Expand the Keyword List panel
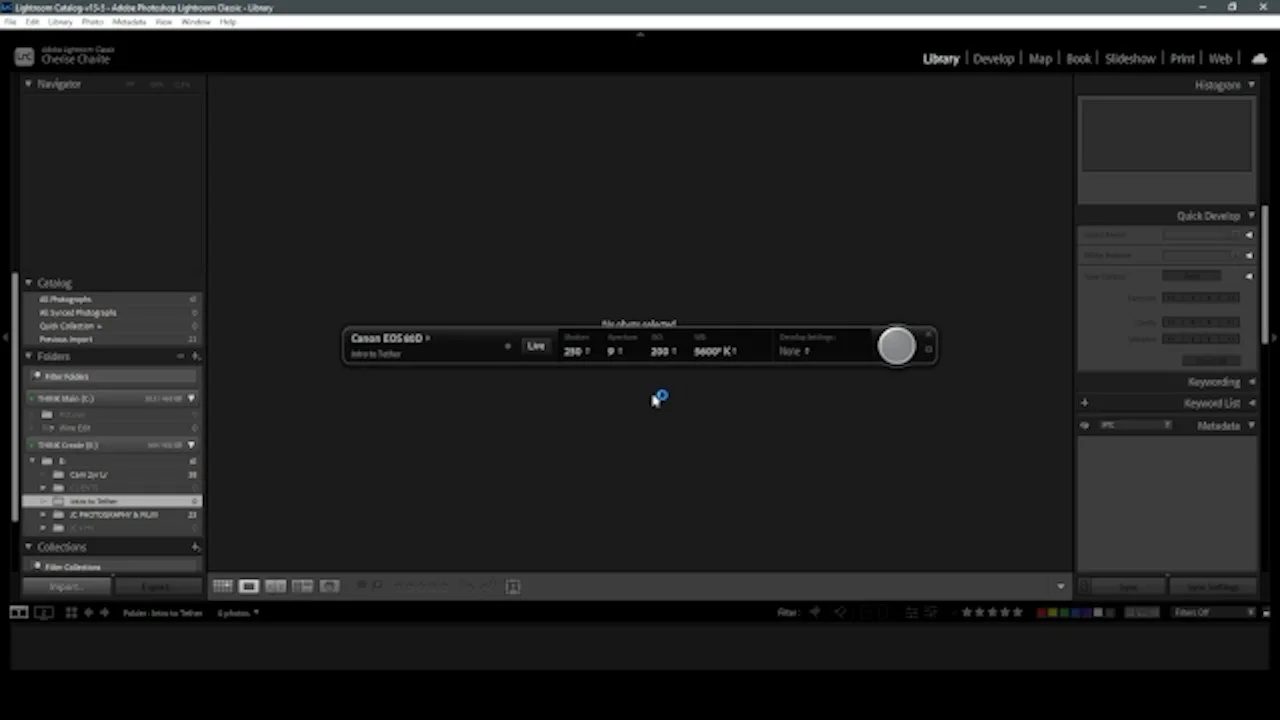Screen dimensions: 1280x720 1252,403
